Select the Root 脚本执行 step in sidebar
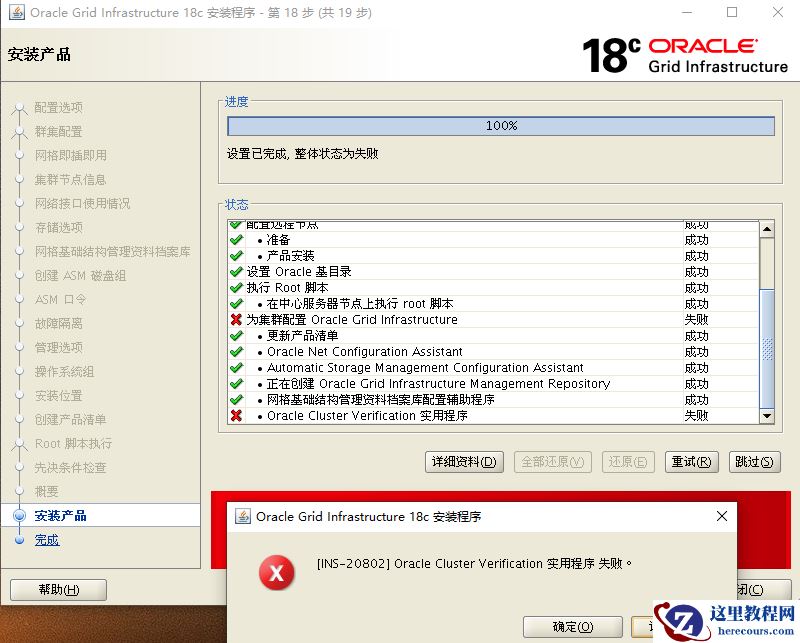Image resolution: width=800 pixels, height=643 pixels. pos(73,443)
